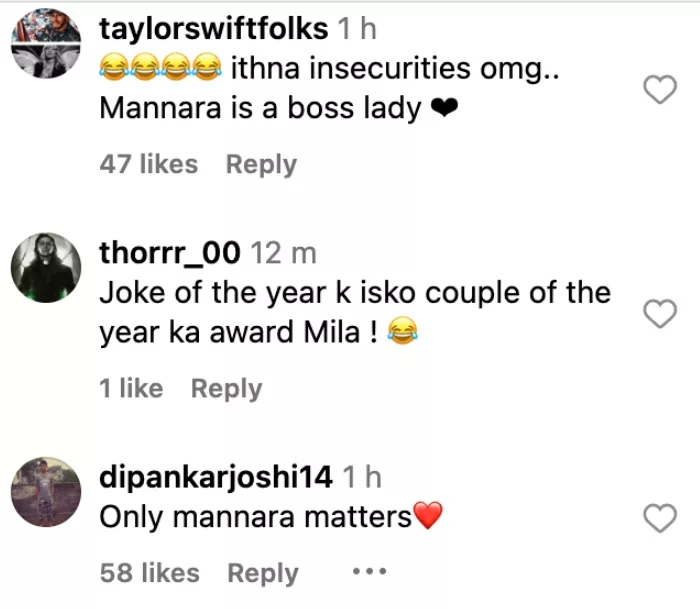Like dipankarjoshi14's comment with the heart
This screenshot has height=609, width=700.
coord(659,517)
